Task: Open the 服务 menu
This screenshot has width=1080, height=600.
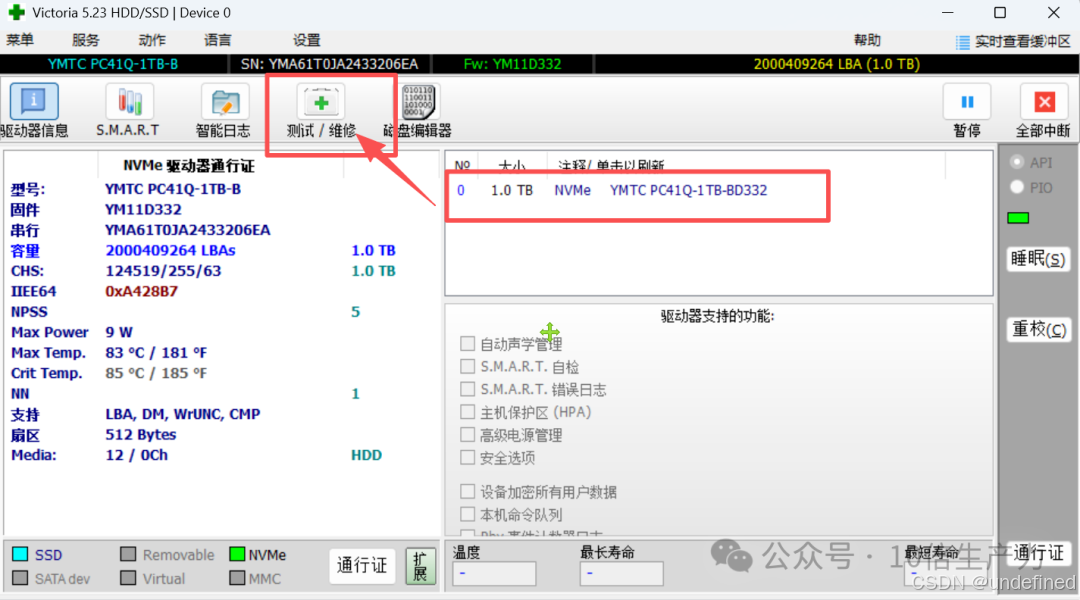Action: pyautogui.click(x=85, y=40)
